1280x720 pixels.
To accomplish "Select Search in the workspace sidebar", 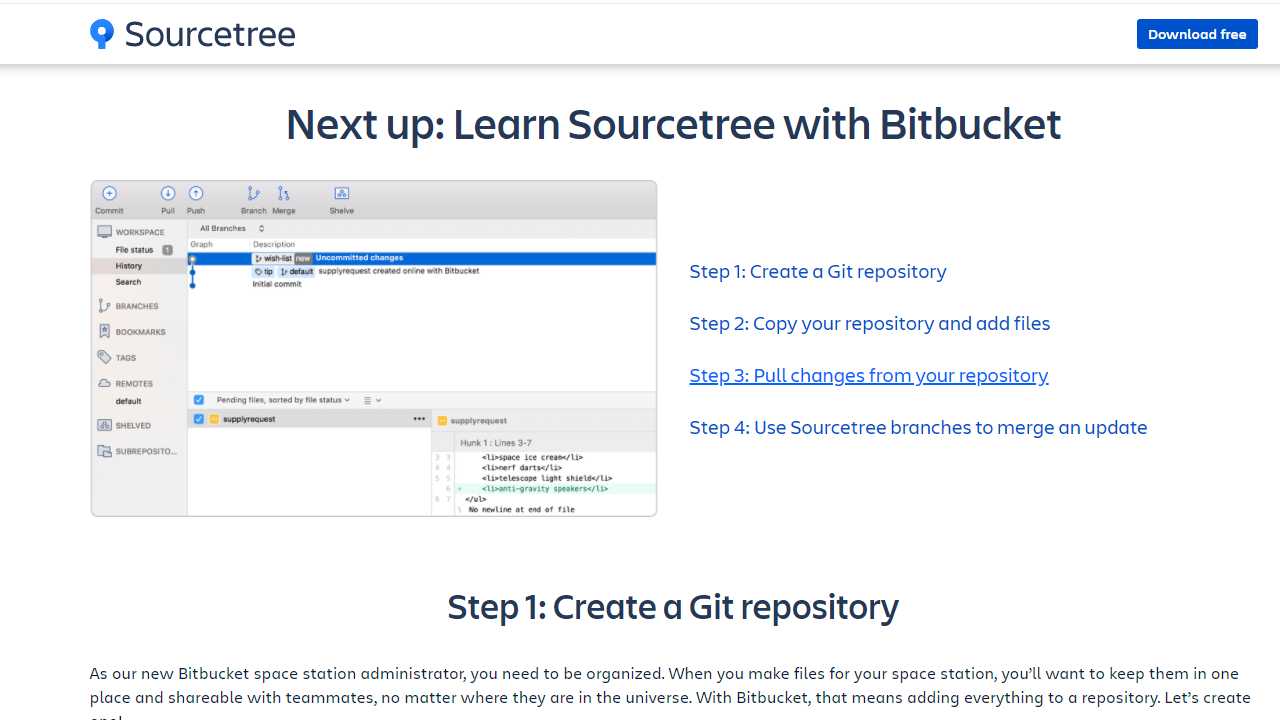I will pyautogui.click(x=129, y=282).
